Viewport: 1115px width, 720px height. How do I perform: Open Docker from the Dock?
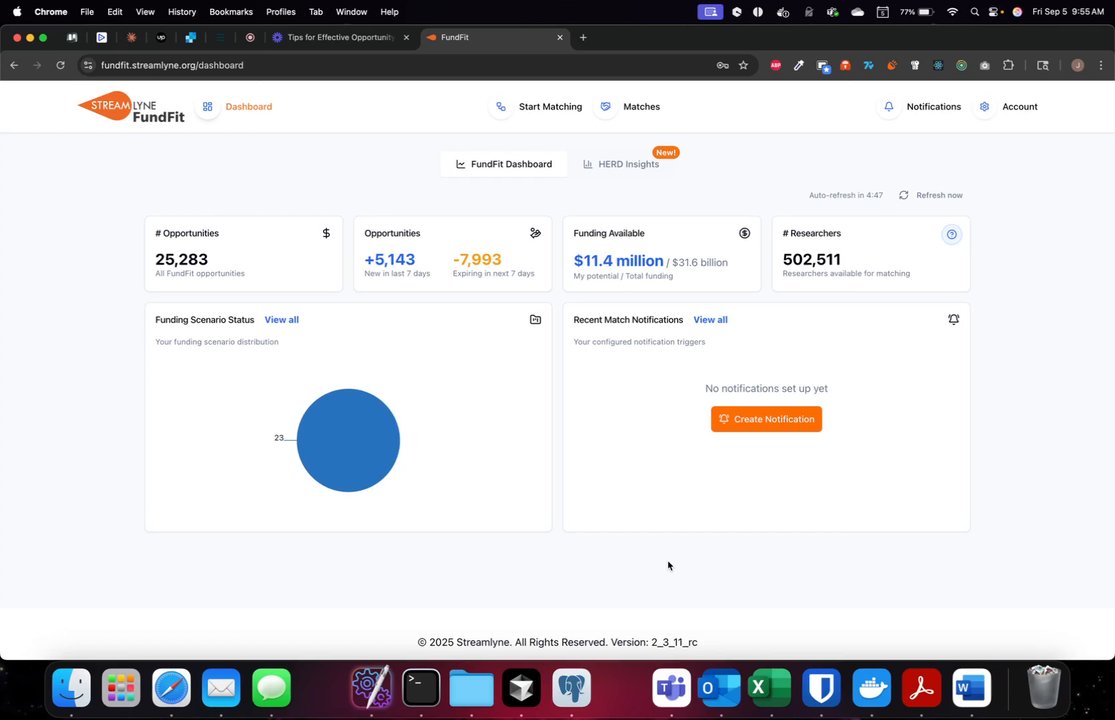click(872, 687)
